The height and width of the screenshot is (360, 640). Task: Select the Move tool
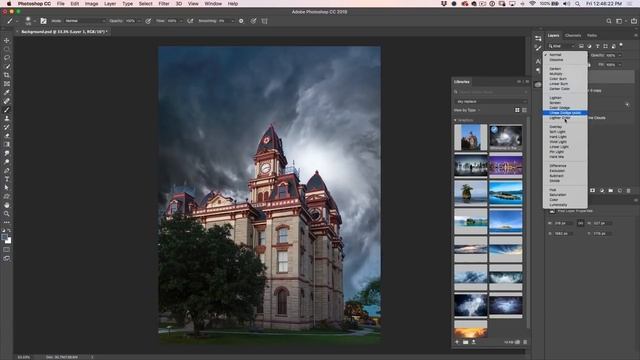tap(7, 40)
